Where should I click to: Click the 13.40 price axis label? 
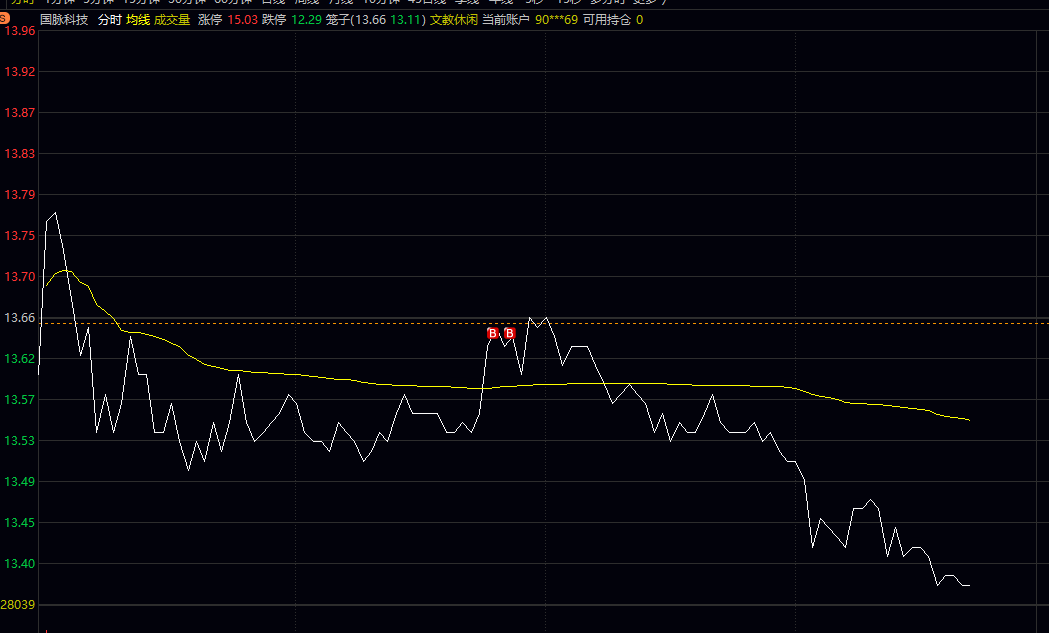pyautogui.click(x=19, y=563)
